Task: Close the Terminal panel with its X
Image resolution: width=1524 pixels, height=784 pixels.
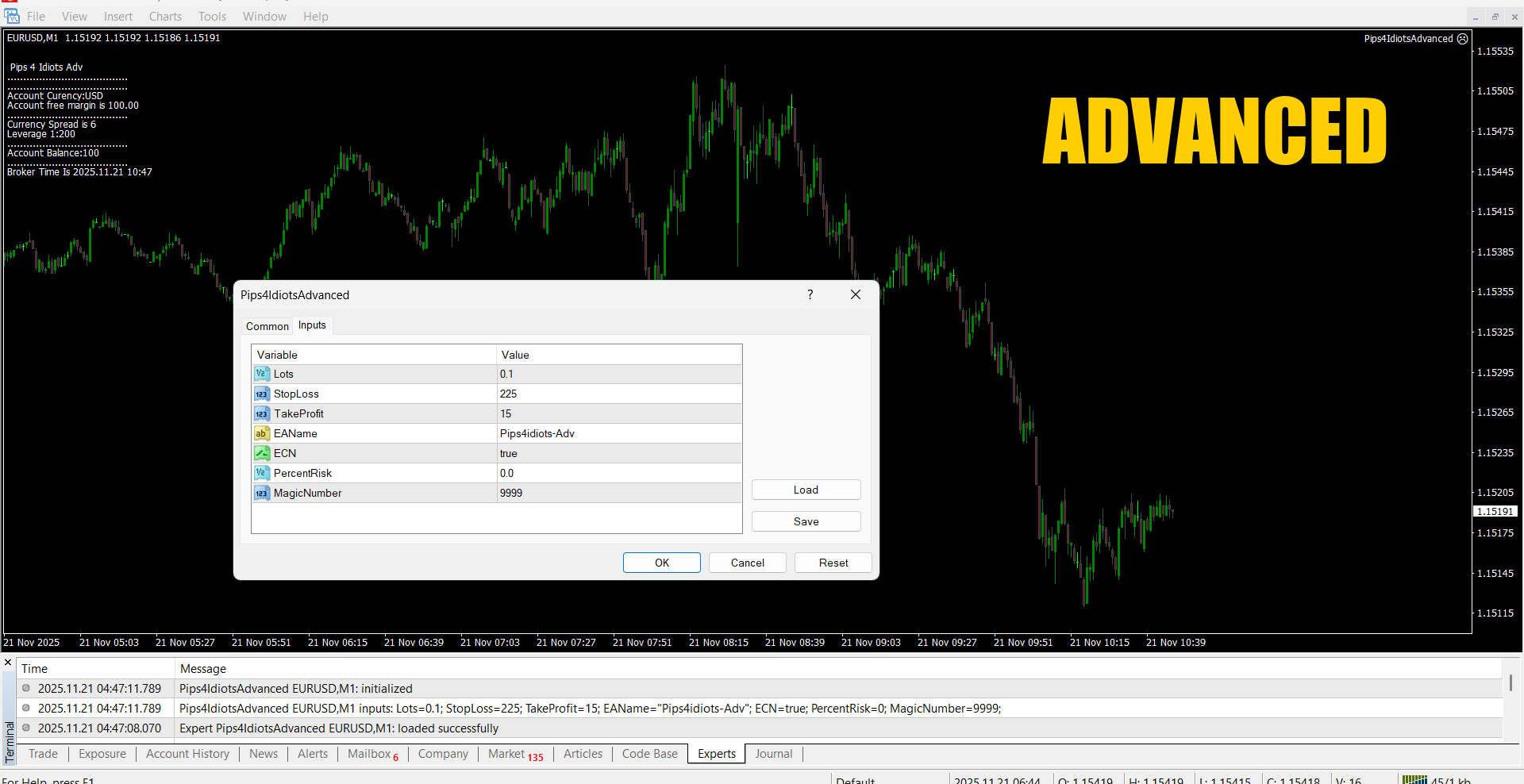Action: (8, 663)
